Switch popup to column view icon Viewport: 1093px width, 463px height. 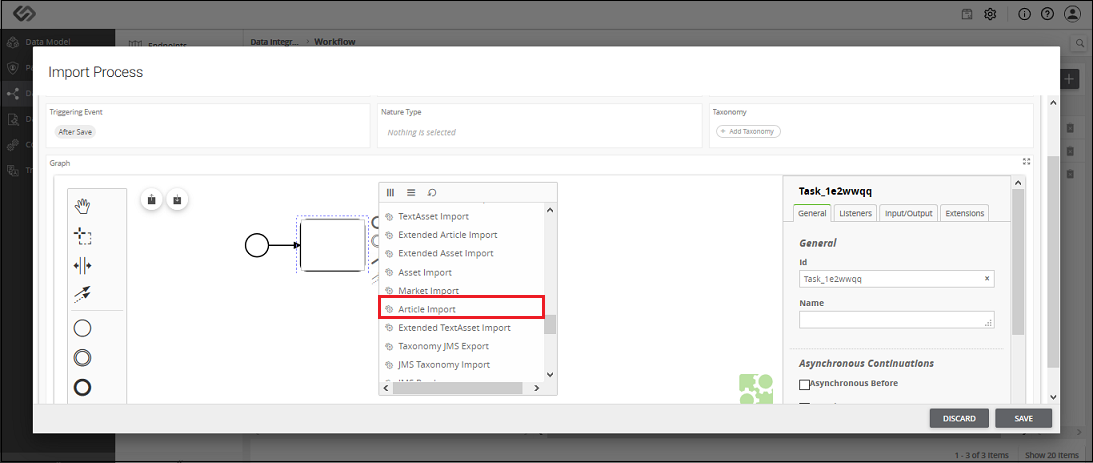(390, 192)
